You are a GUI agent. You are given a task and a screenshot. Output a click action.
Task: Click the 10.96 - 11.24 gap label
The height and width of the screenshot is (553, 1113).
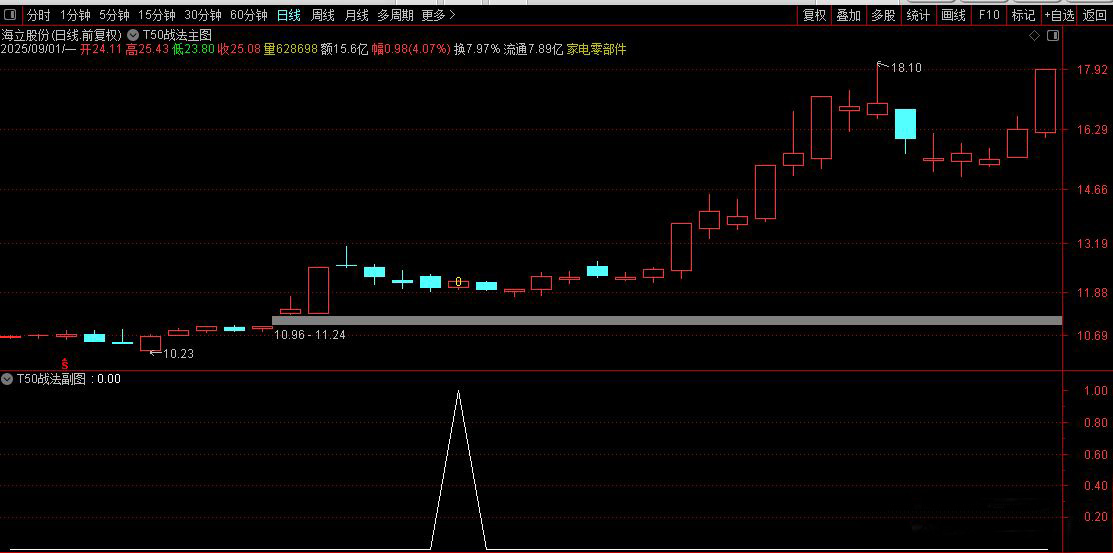point(309,335)
